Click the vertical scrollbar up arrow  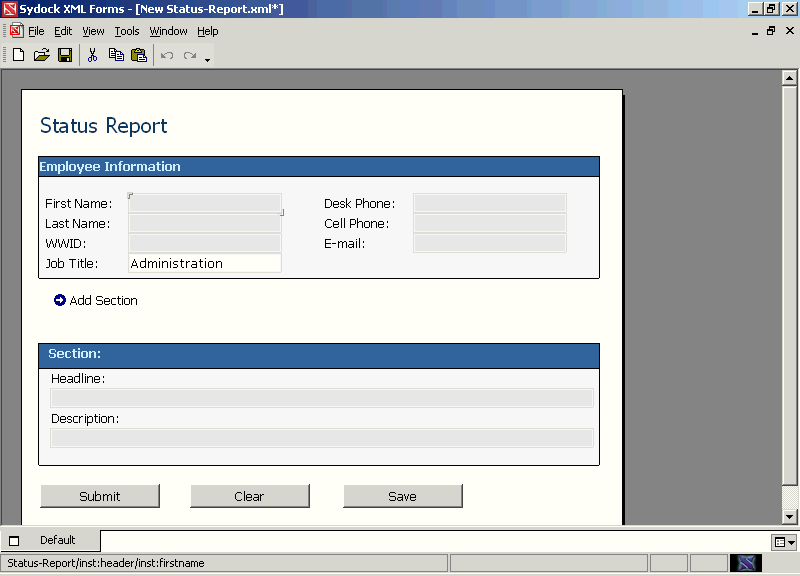(789, 78)
